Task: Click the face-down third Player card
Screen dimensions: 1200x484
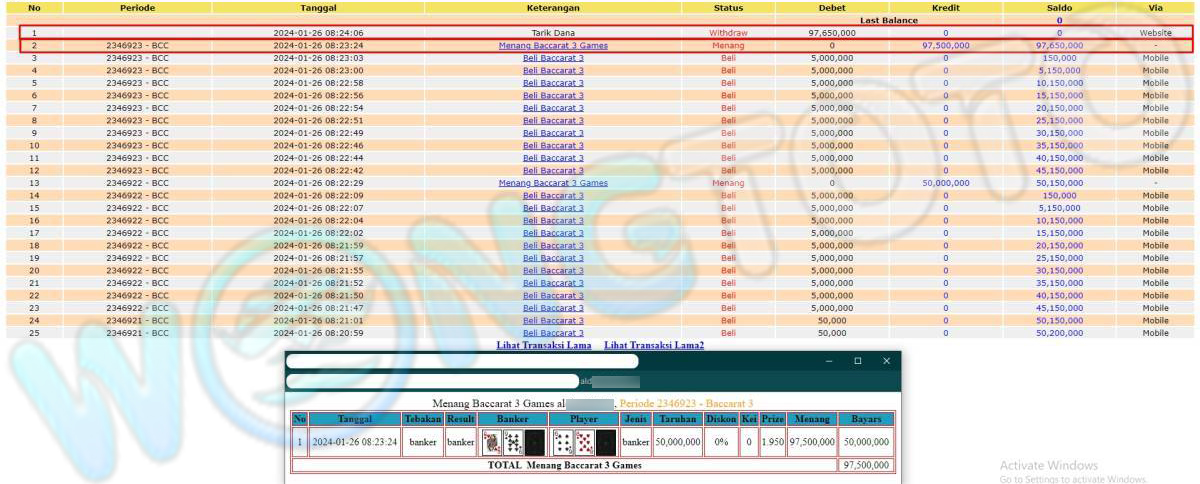Action: [x=606, y=442]
